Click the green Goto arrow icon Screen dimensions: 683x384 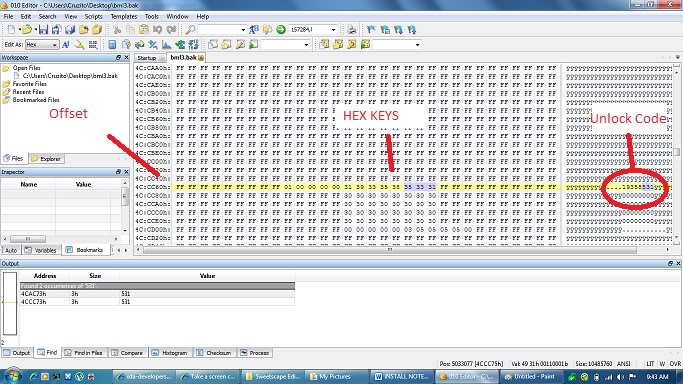281,30
